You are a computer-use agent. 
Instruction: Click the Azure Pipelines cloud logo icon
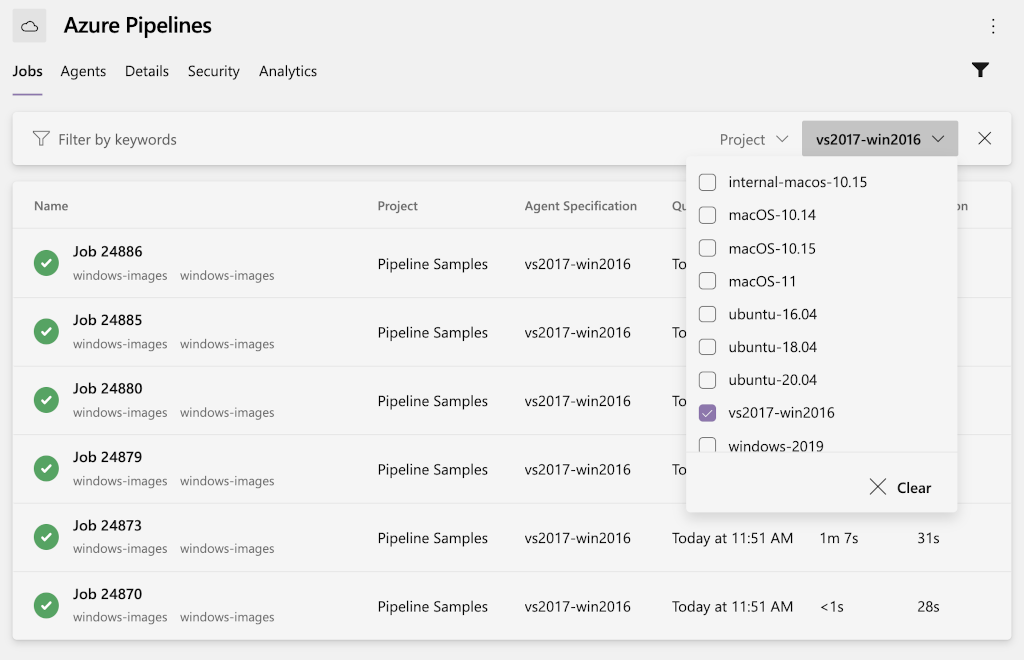click(28, 25)
